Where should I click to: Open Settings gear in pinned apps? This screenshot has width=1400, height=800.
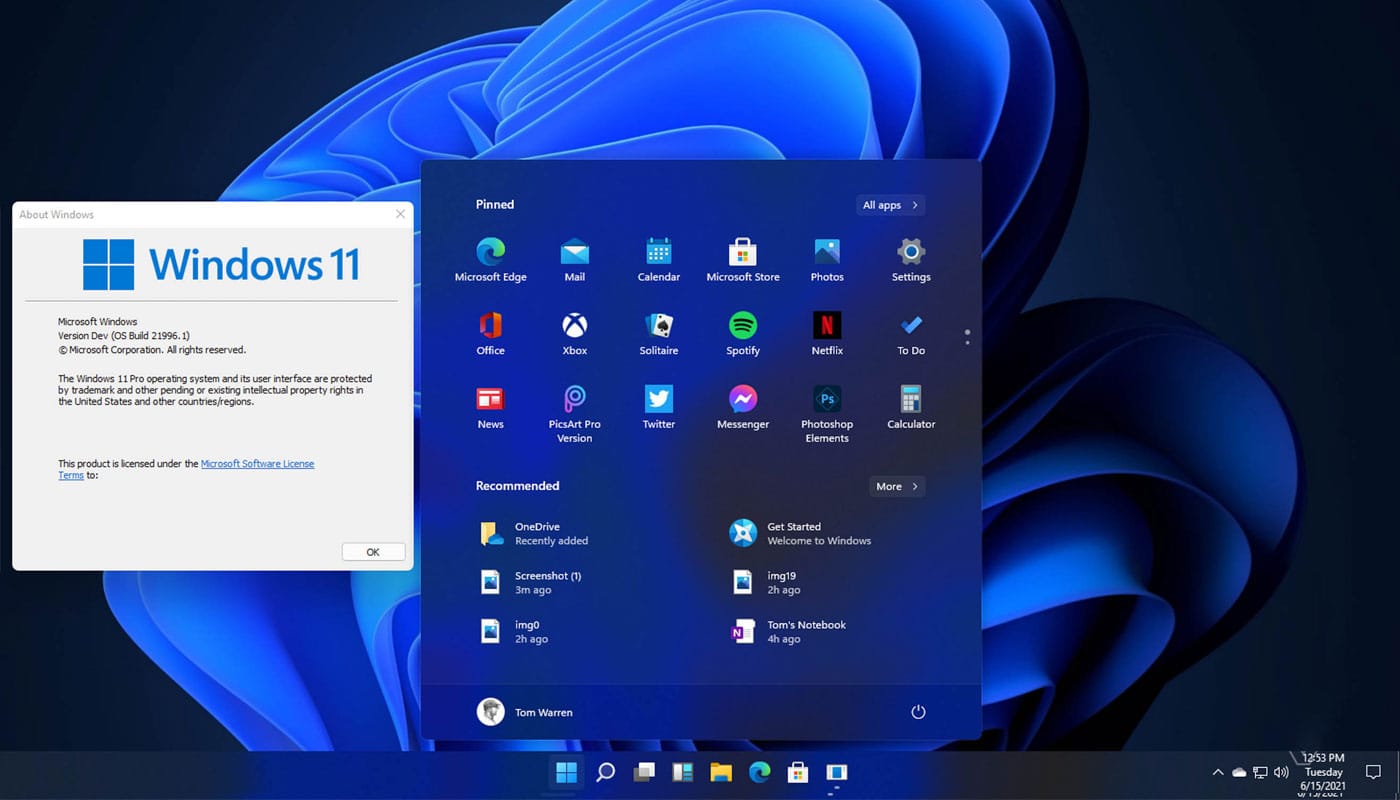click(911, 259)
